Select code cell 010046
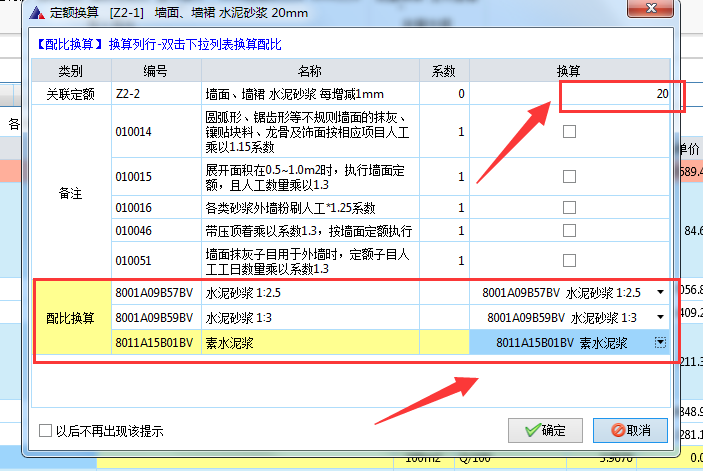The height and width of the screenshot is (471, 703). pyautogui.click(x=156, y=231)
